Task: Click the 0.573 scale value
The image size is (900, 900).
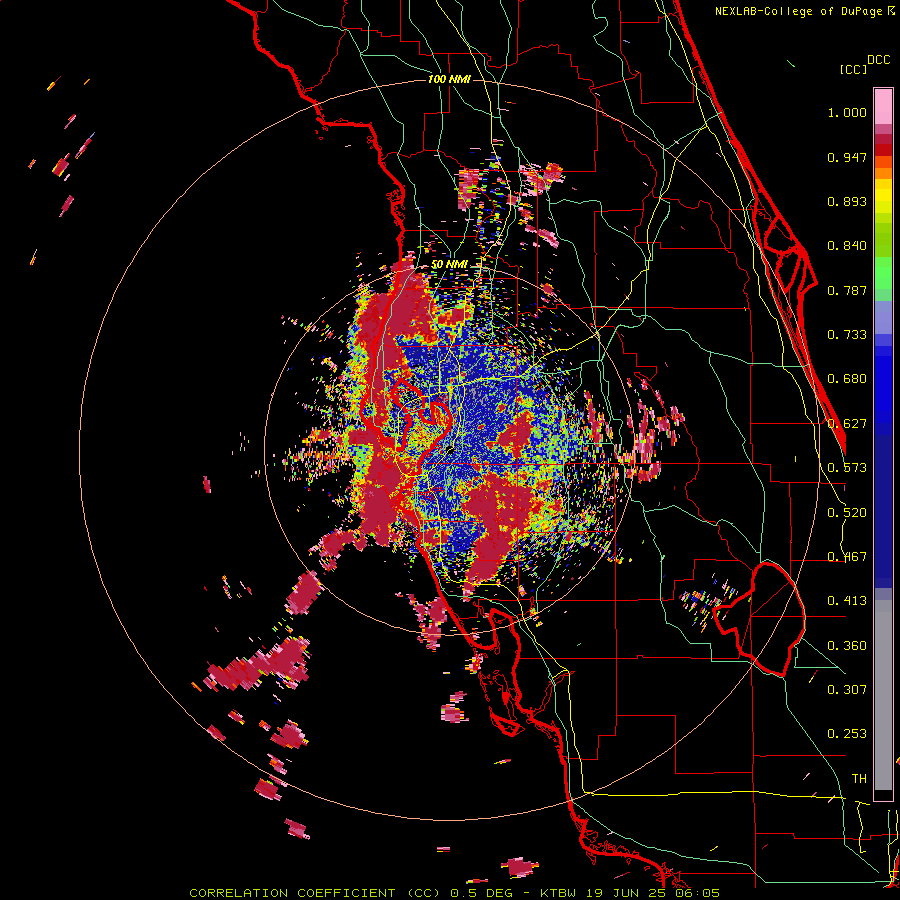Action: [847, 468]
